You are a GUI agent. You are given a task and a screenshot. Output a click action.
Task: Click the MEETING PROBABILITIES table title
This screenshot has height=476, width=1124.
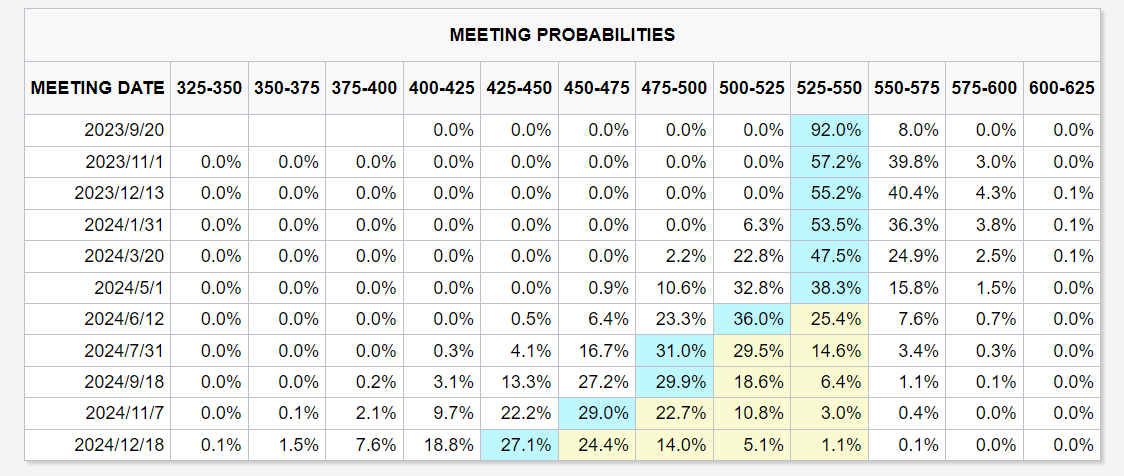pos(562,35)
